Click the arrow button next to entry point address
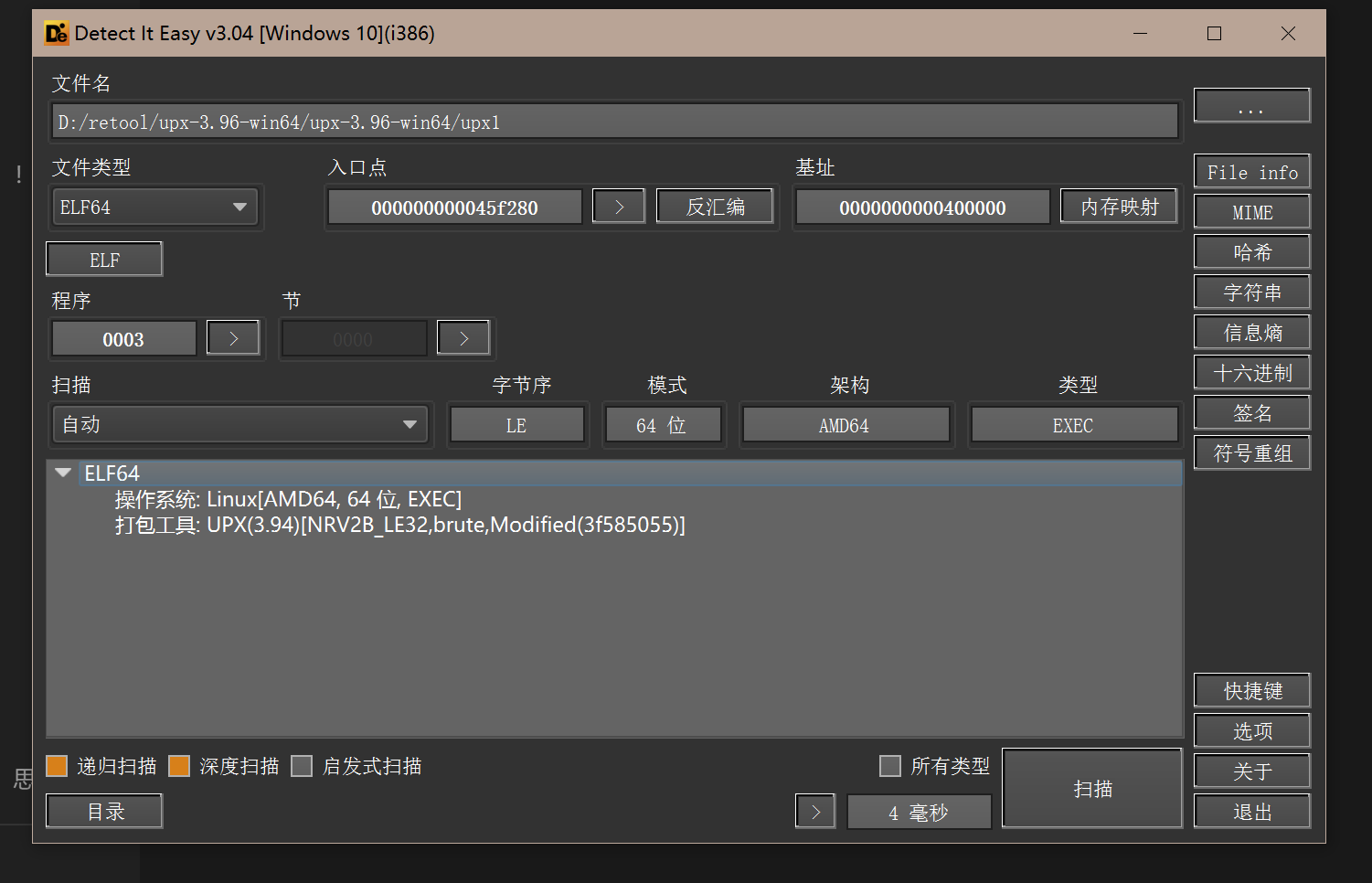1372x883 pixels. [x=619, y=207]
